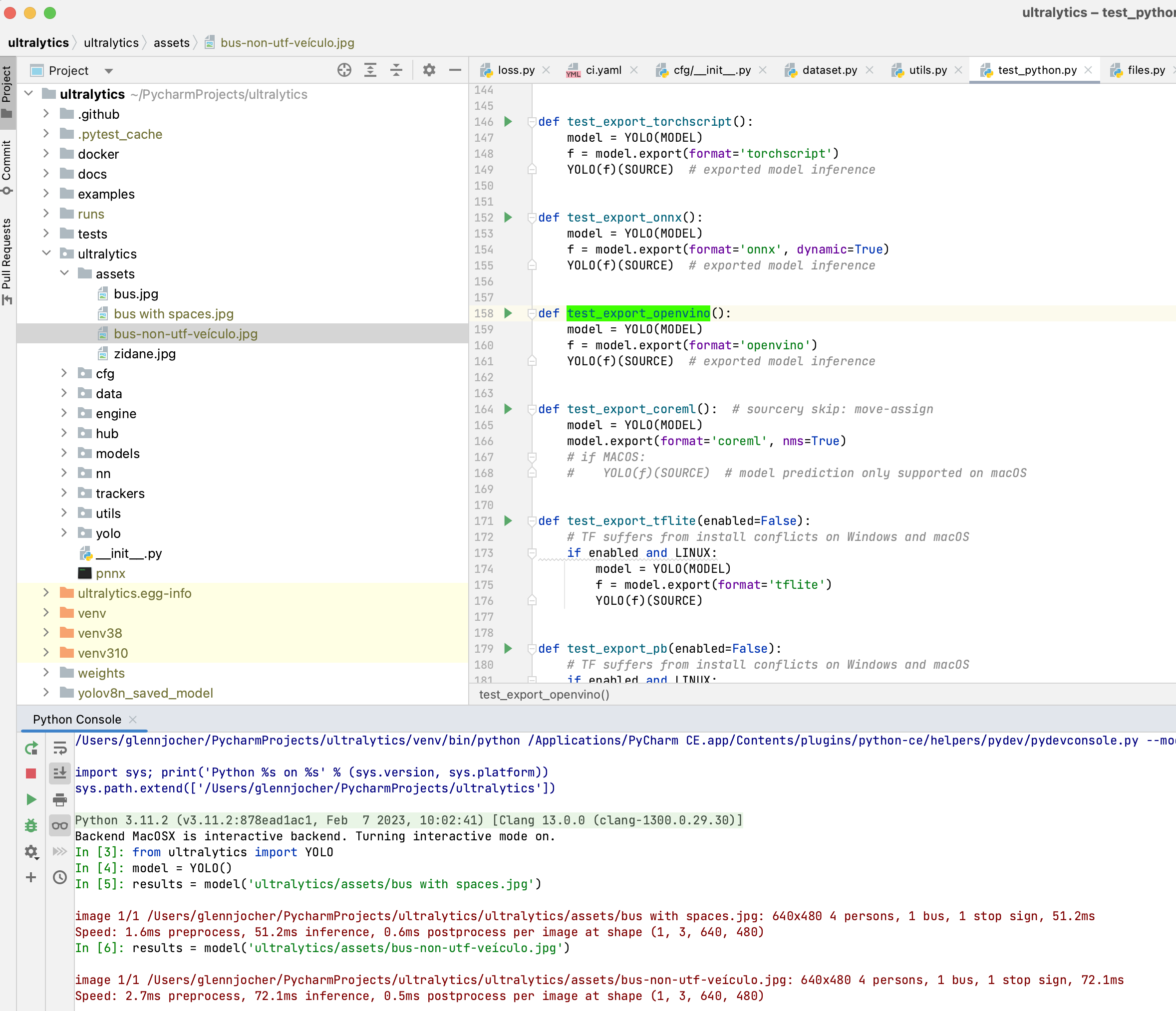The image size is (1176, 1011).
Task: Click the Select Opened File crosshair icon
Action: [344, 70]
